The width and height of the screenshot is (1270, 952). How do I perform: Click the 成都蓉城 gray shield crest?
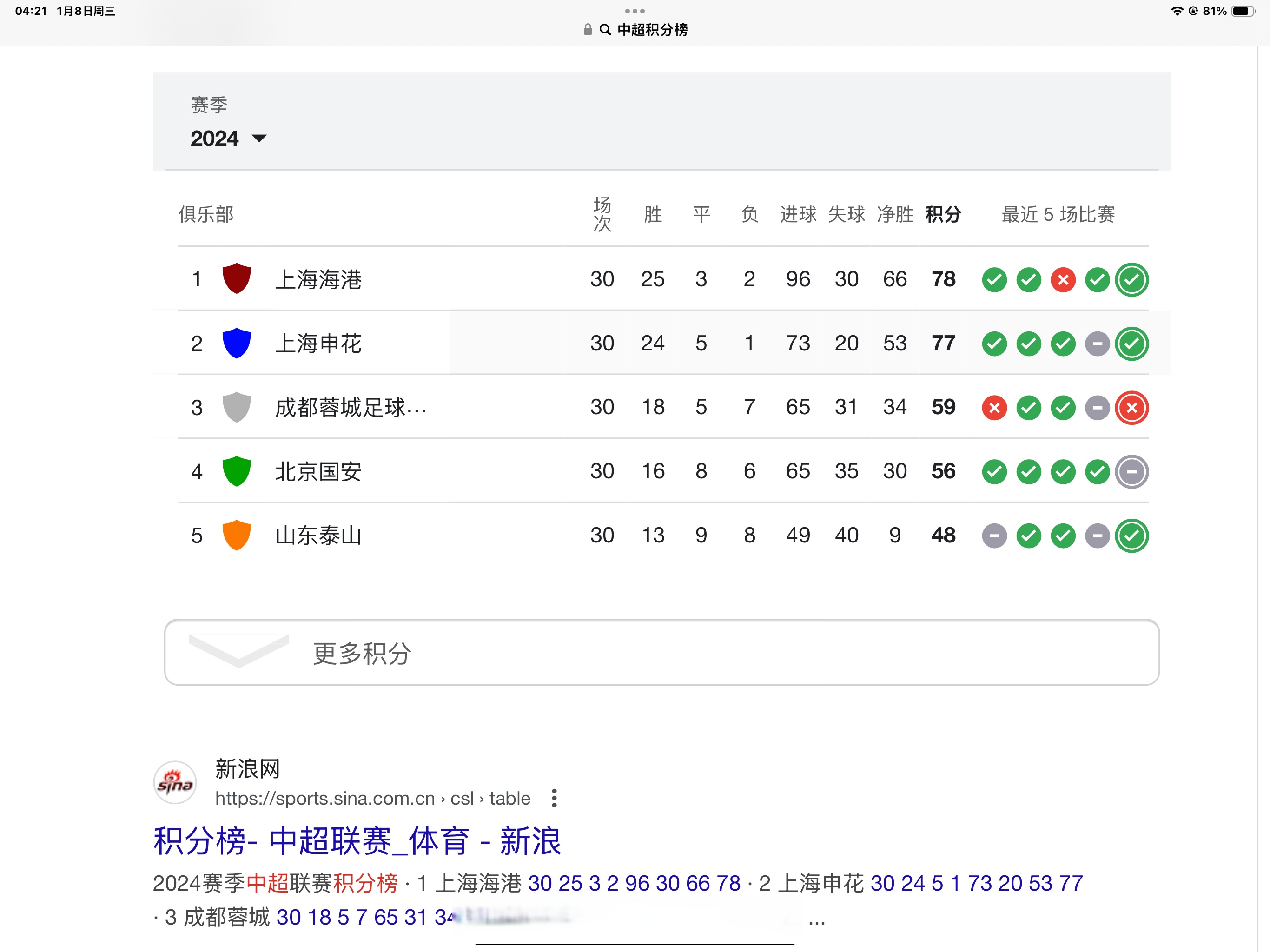(x=237, y=407)
